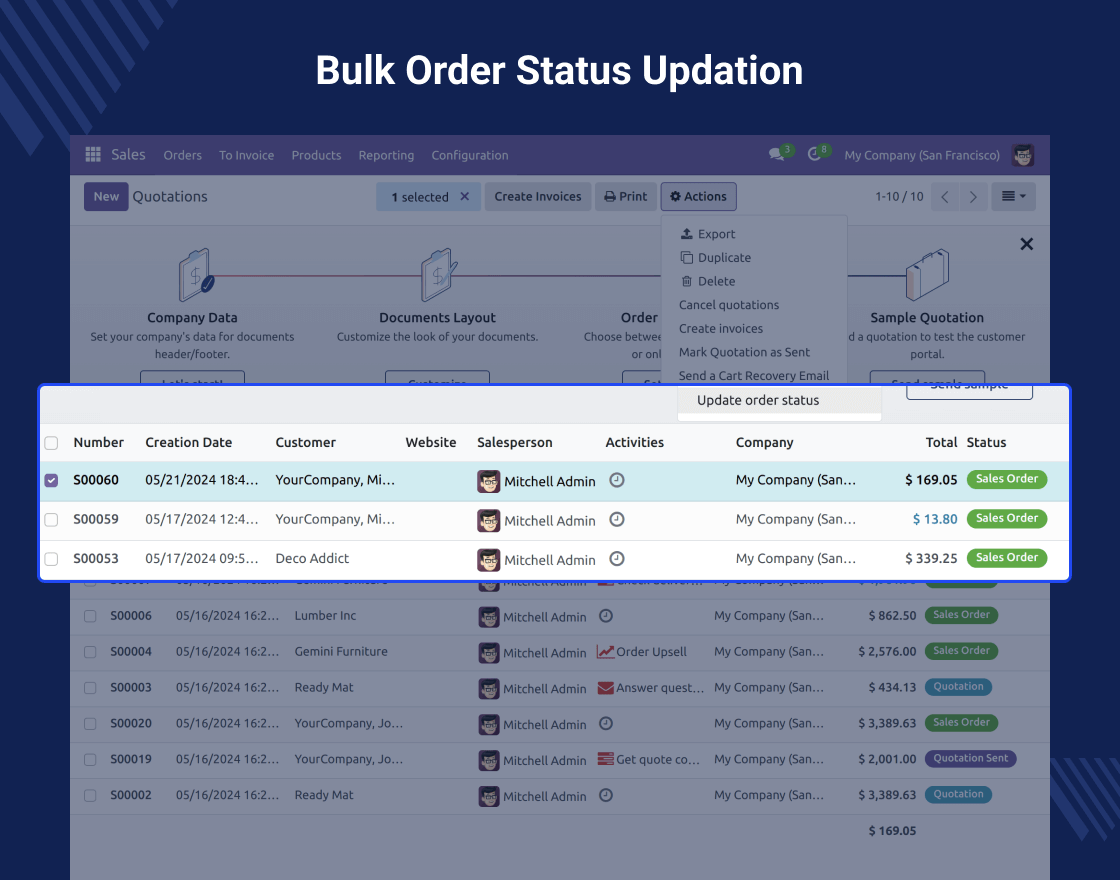Open activity clock for S00006 Lumber Inc
The width and height of the screenshot is (1120, 880).
[x=606, y=616]
